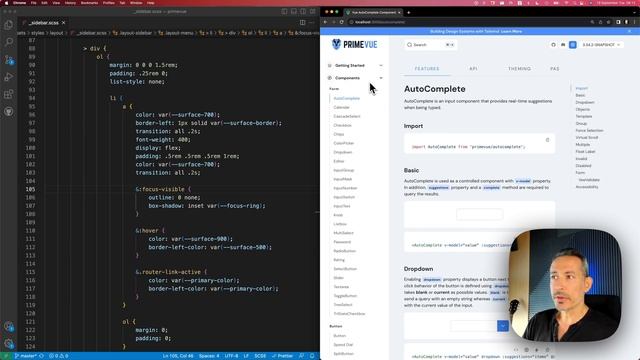Image resolution: width=640 pixels, height=360 pixels.
Task: Click layout-sidebar in the breadcrumb
Action: (137, 33)
